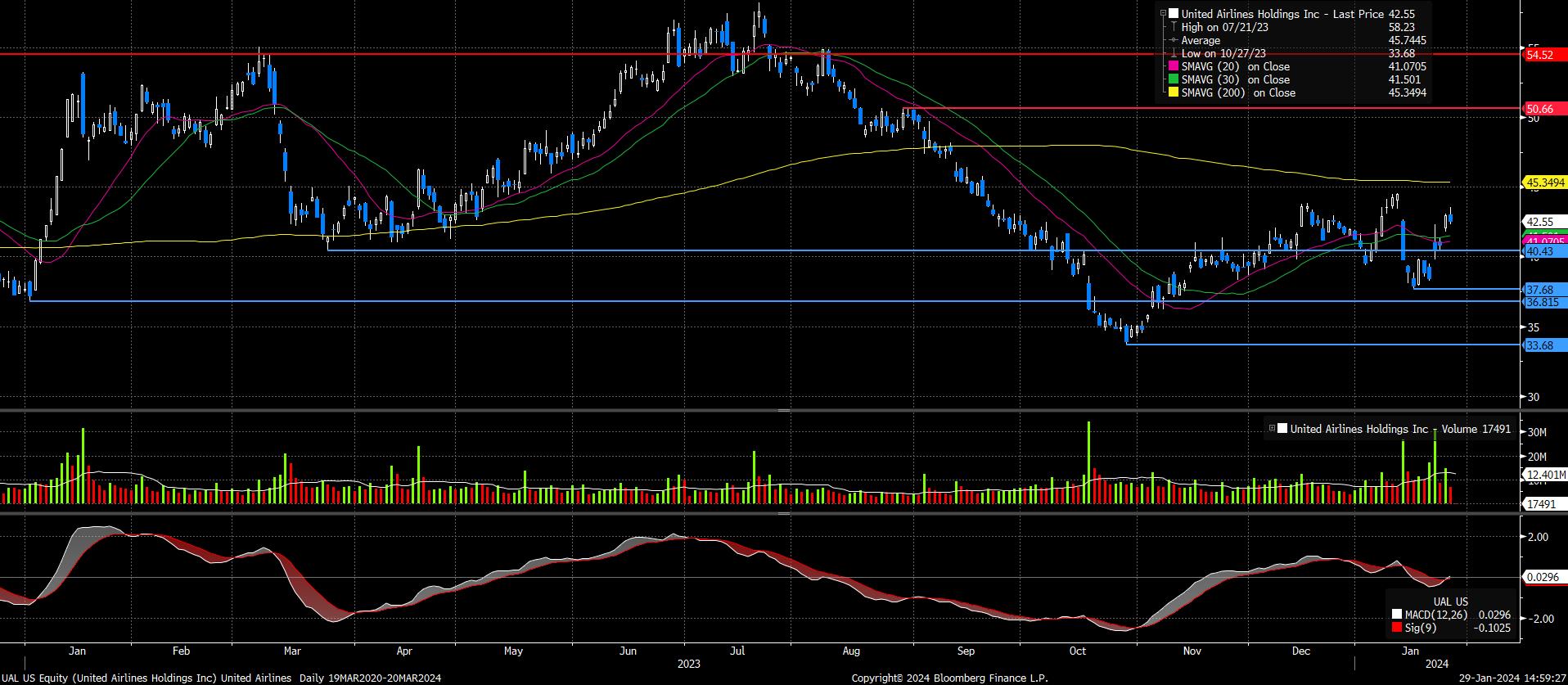The height and width of the screenshot is (685, 1568).
Task: Click the '30' price axis label
Action: click(x=1534, y=397)
